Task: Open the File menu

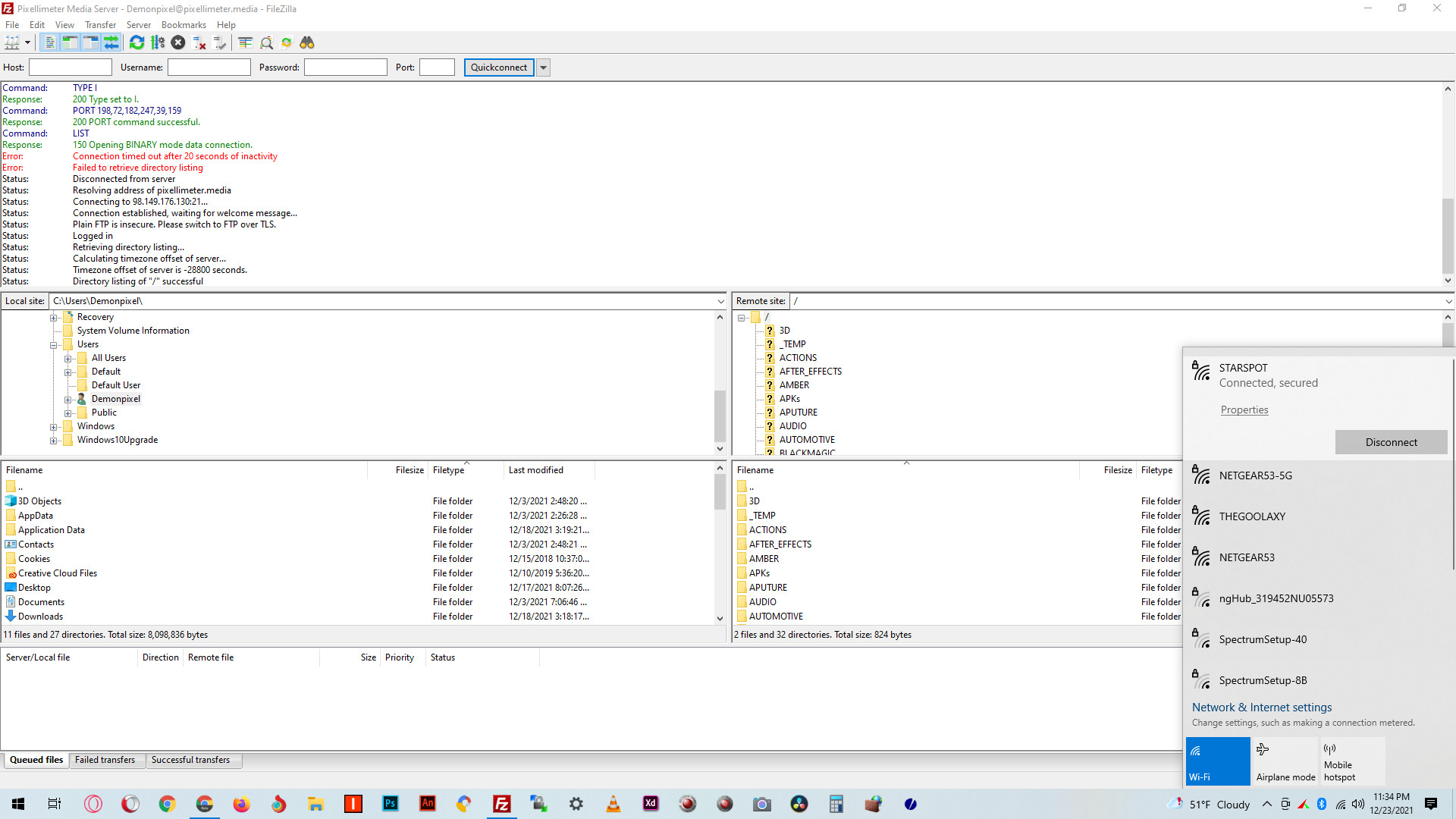Action: (x=12, y=25)
